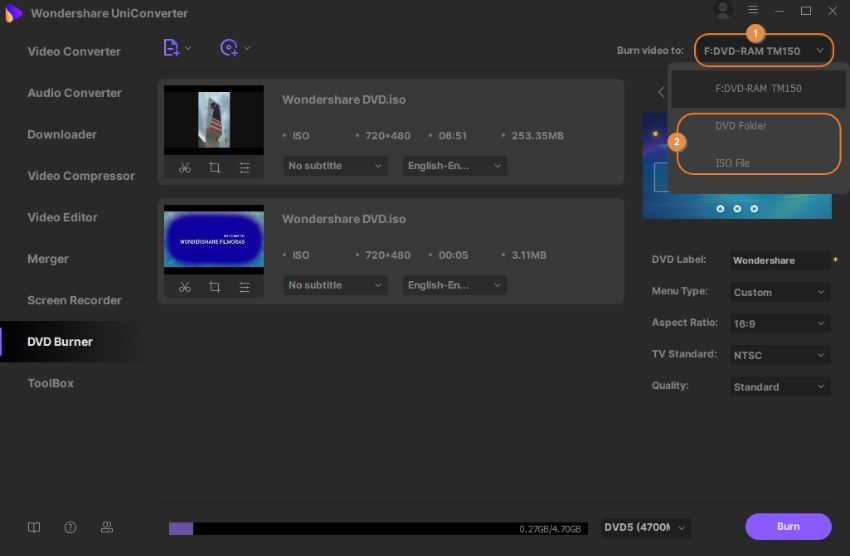Click the Add Files icon in toolbar

[171, 48]
